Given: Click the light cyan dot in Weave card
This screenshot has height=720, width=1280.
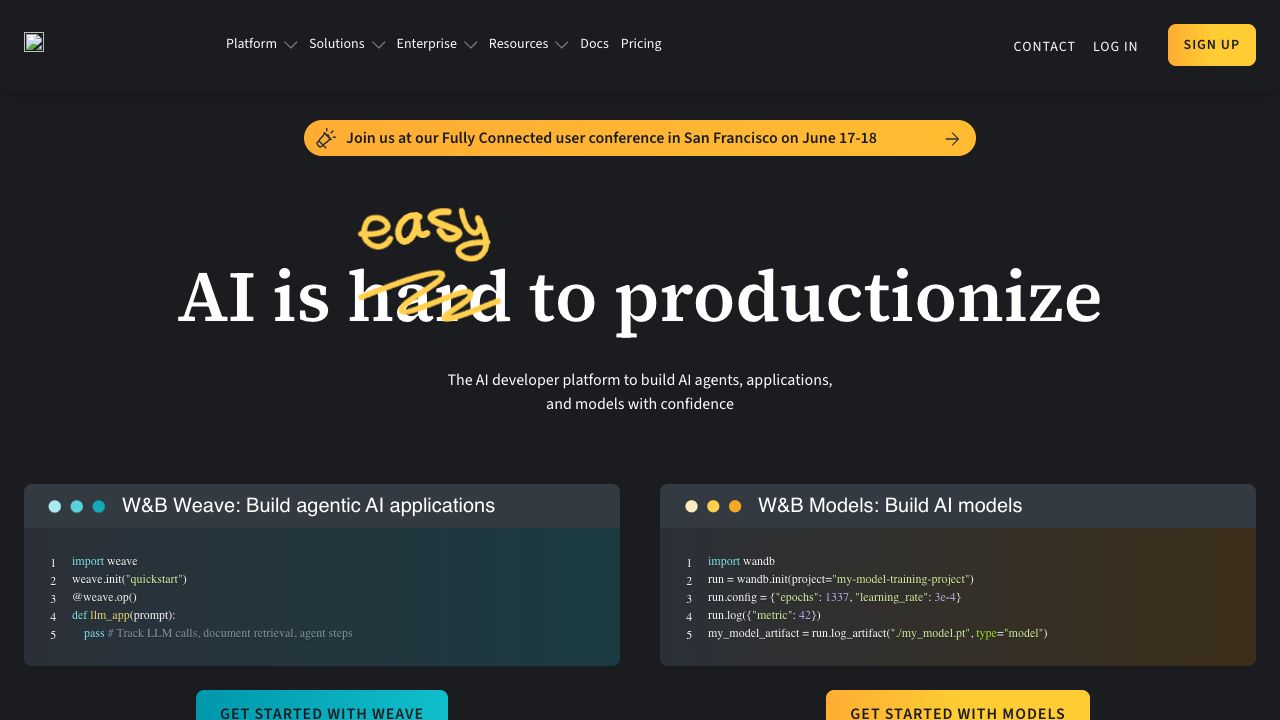Looking at the screenshot, I should [55, 507].
